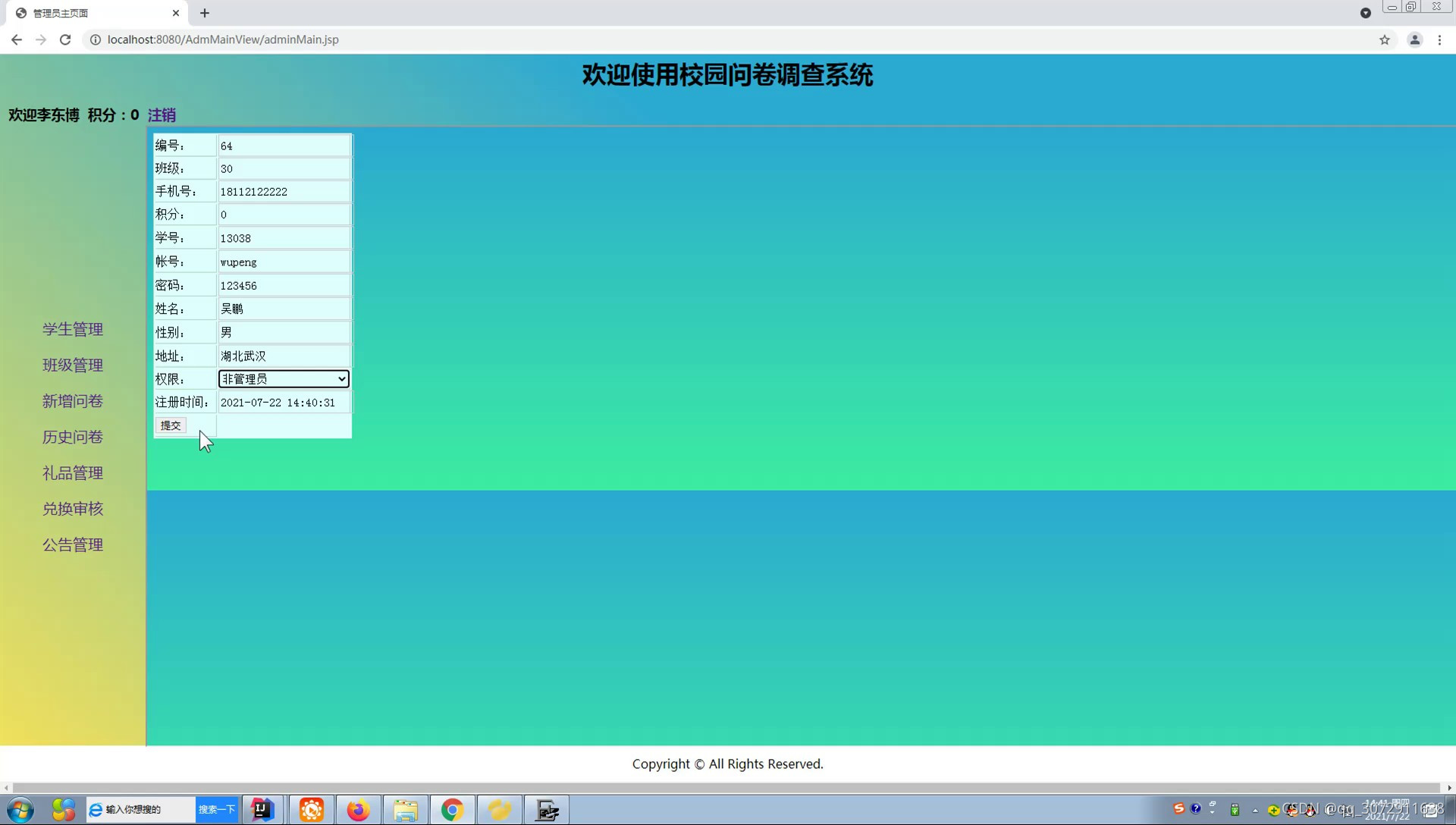This screenshot has width=1456, height=825.
Task: Open File Explorer from the taskbar
Action: (406, 810)
